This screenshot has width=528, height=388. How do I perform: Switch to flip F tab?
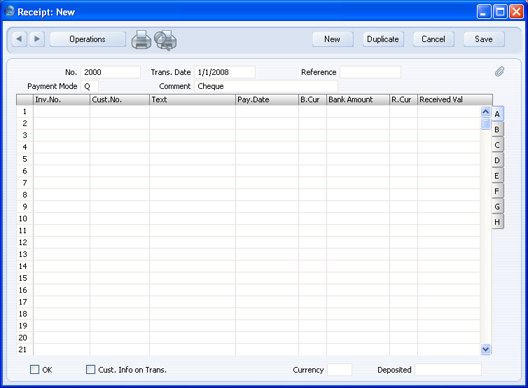(497, 191)
